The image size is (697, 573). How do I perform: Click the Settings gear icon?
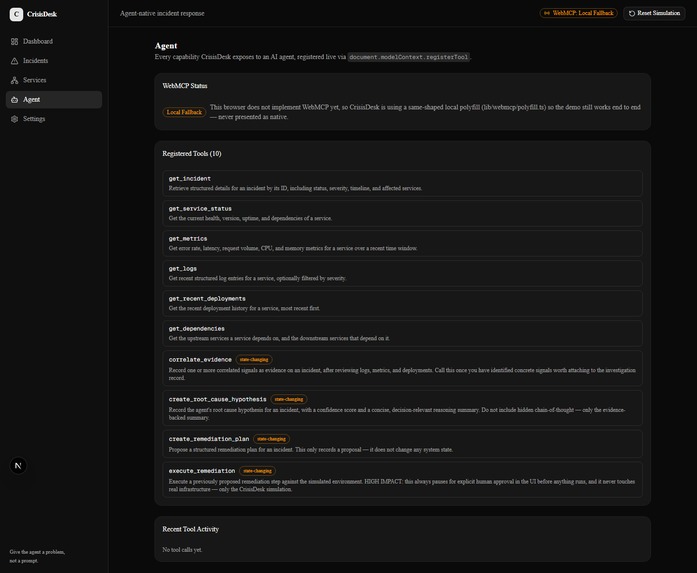[x=15, y=119]
